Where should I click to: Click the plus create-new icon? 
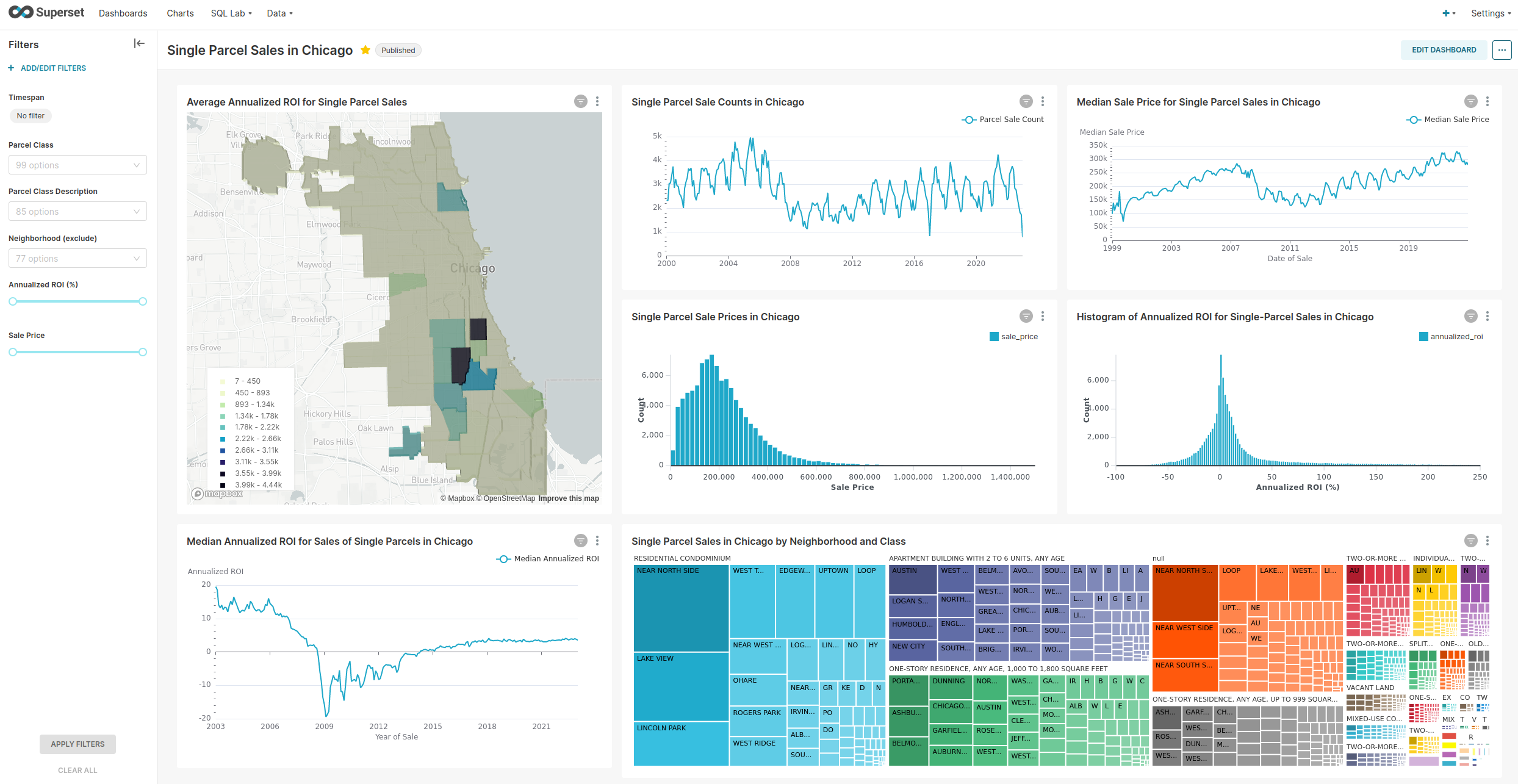pyautogui.click(x=1447, y=13)
